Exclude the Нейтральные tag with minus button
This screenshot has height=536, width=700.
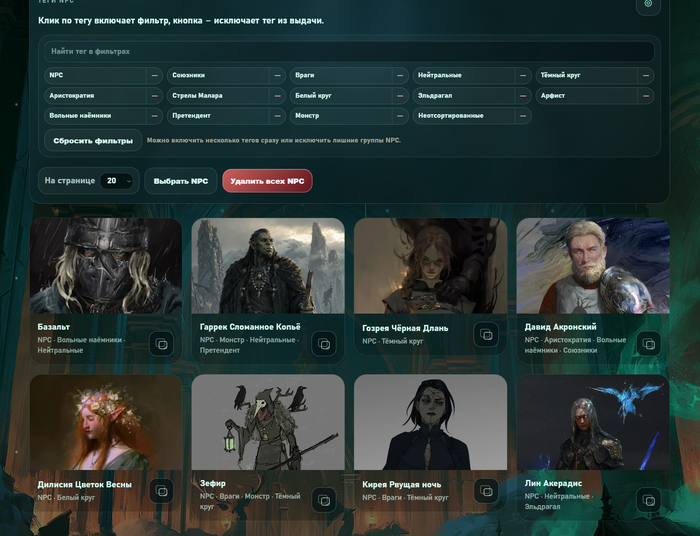tap(523, 75)
